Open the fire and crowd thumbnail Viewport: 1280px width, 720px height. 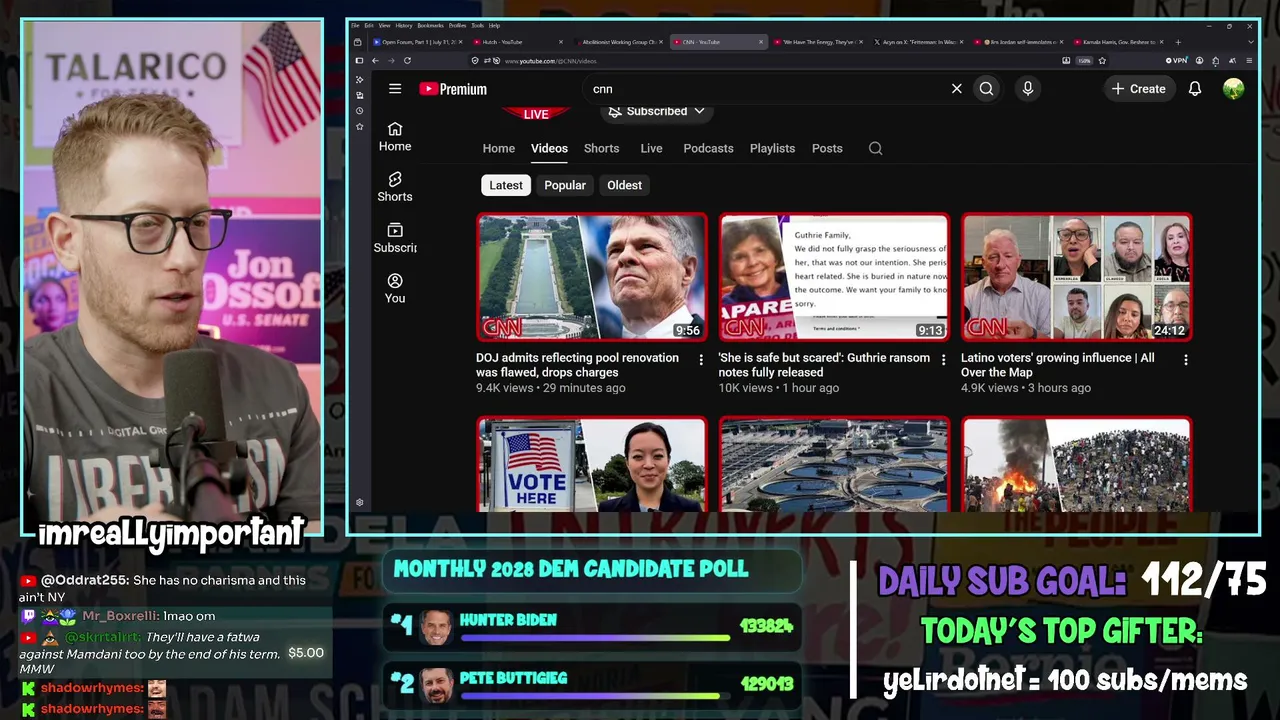pos(1077,465)
